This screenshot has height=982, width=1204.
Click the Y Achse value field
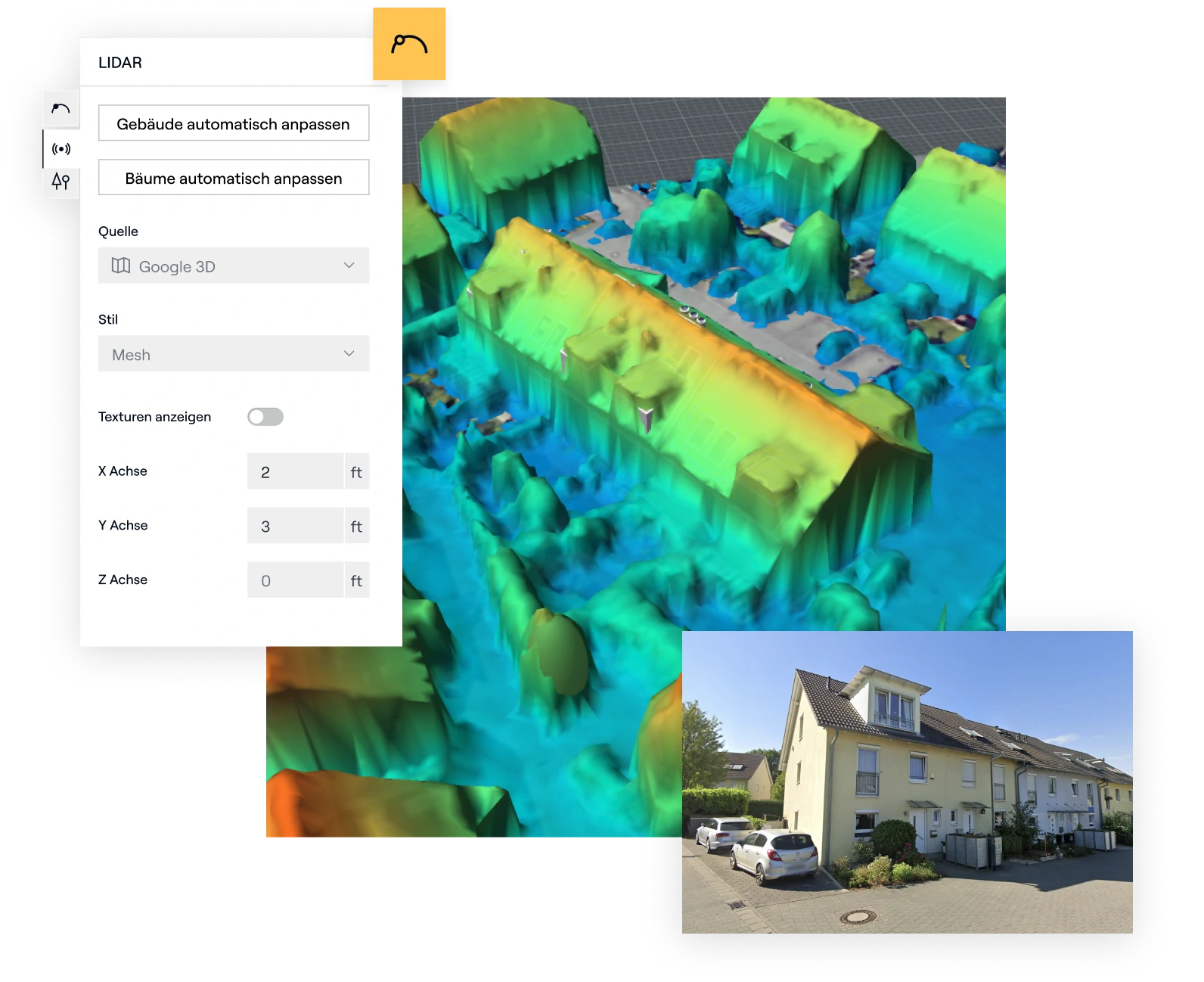tap(296, 526)
